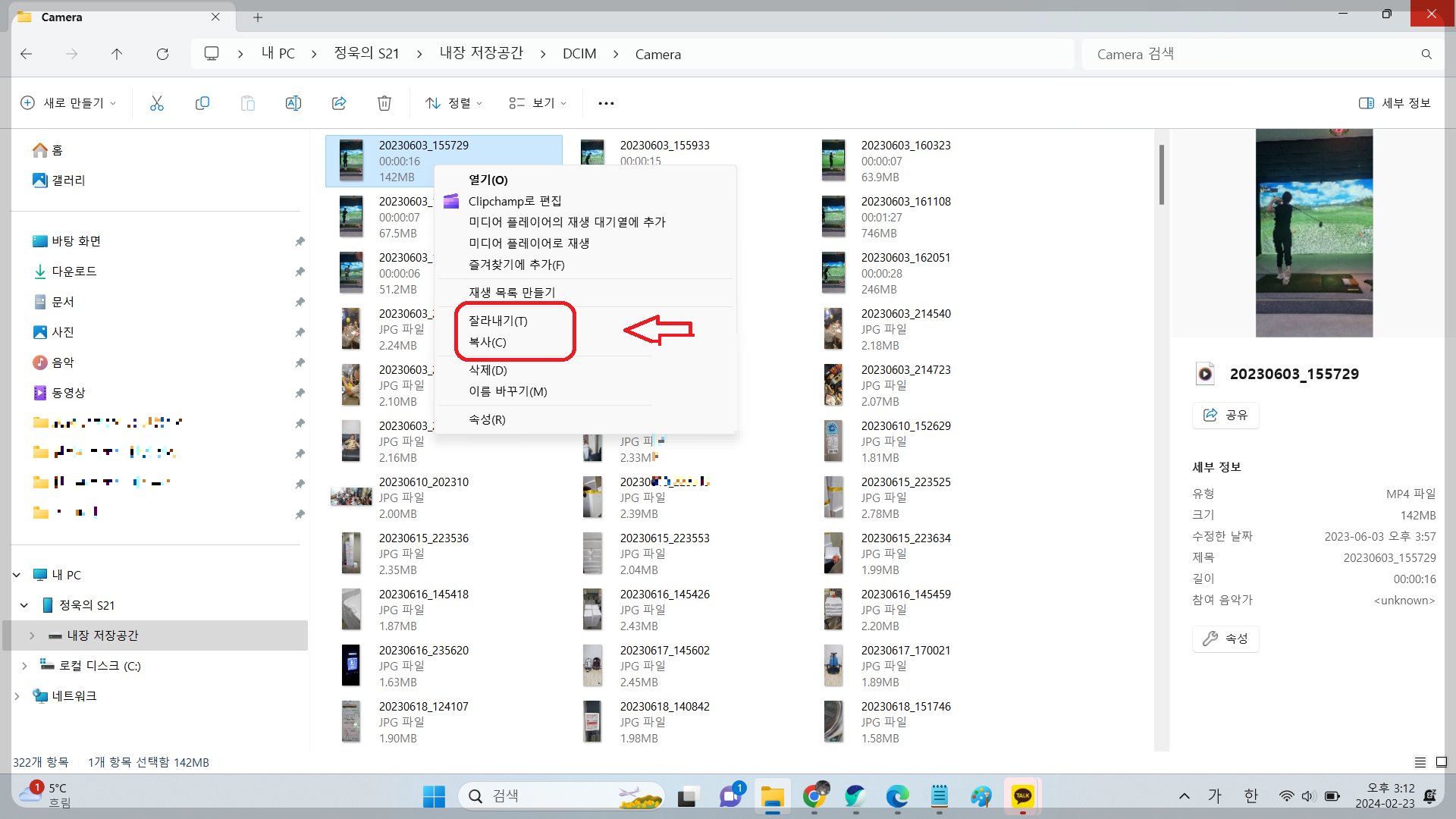Click the Paste icon in the toolbar
This screenshot has height=819, width=1456.
[x=247, y=102]
